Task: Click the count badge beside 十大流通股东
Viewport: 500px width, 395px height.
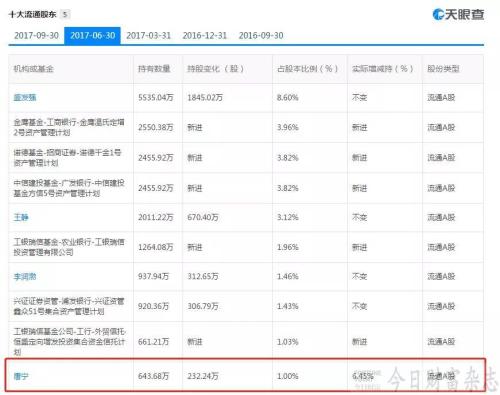Action: (x=65, y=14)
